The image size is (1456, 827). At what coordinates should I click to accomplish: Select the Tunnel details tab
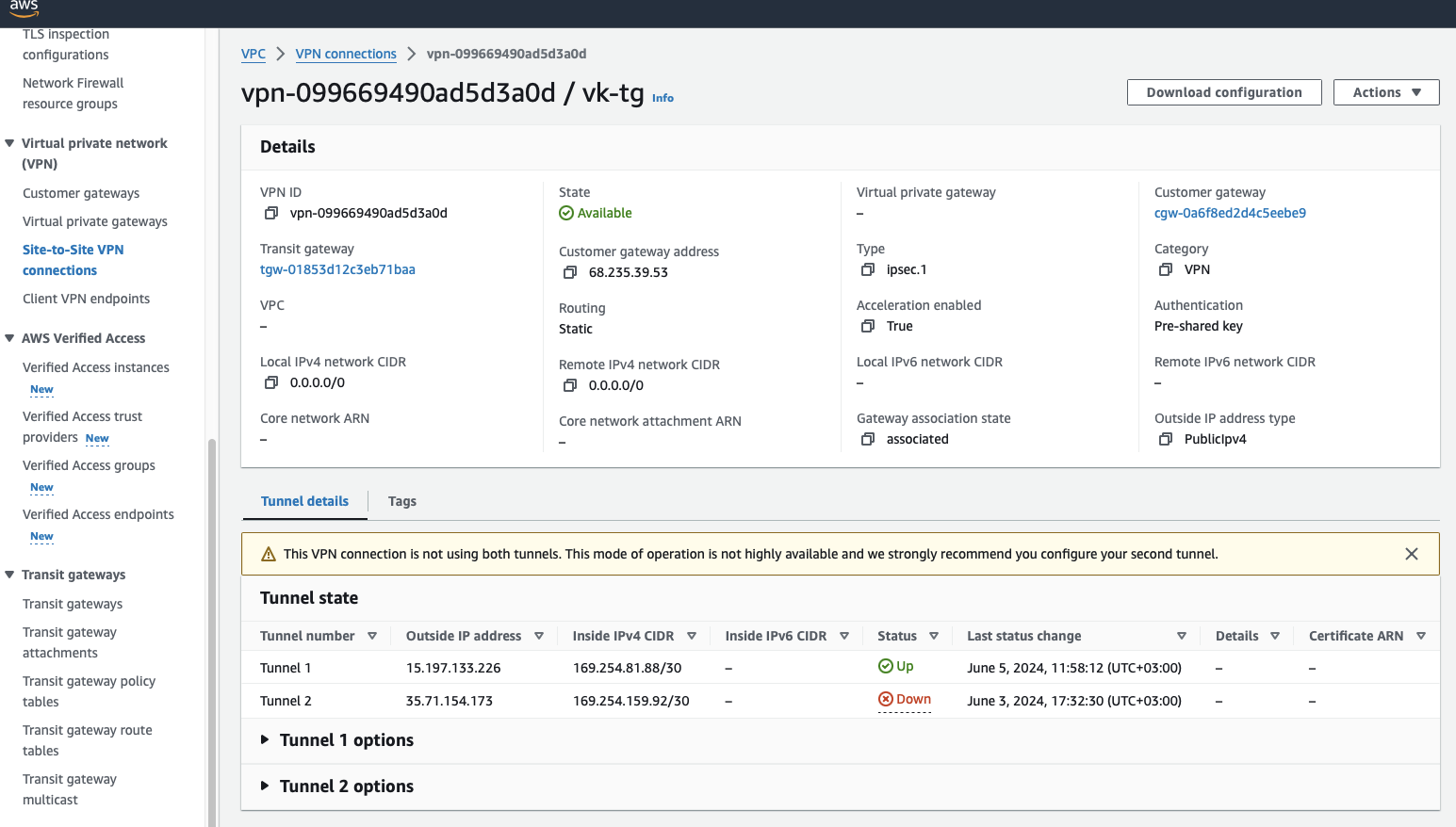click(304, 501)
